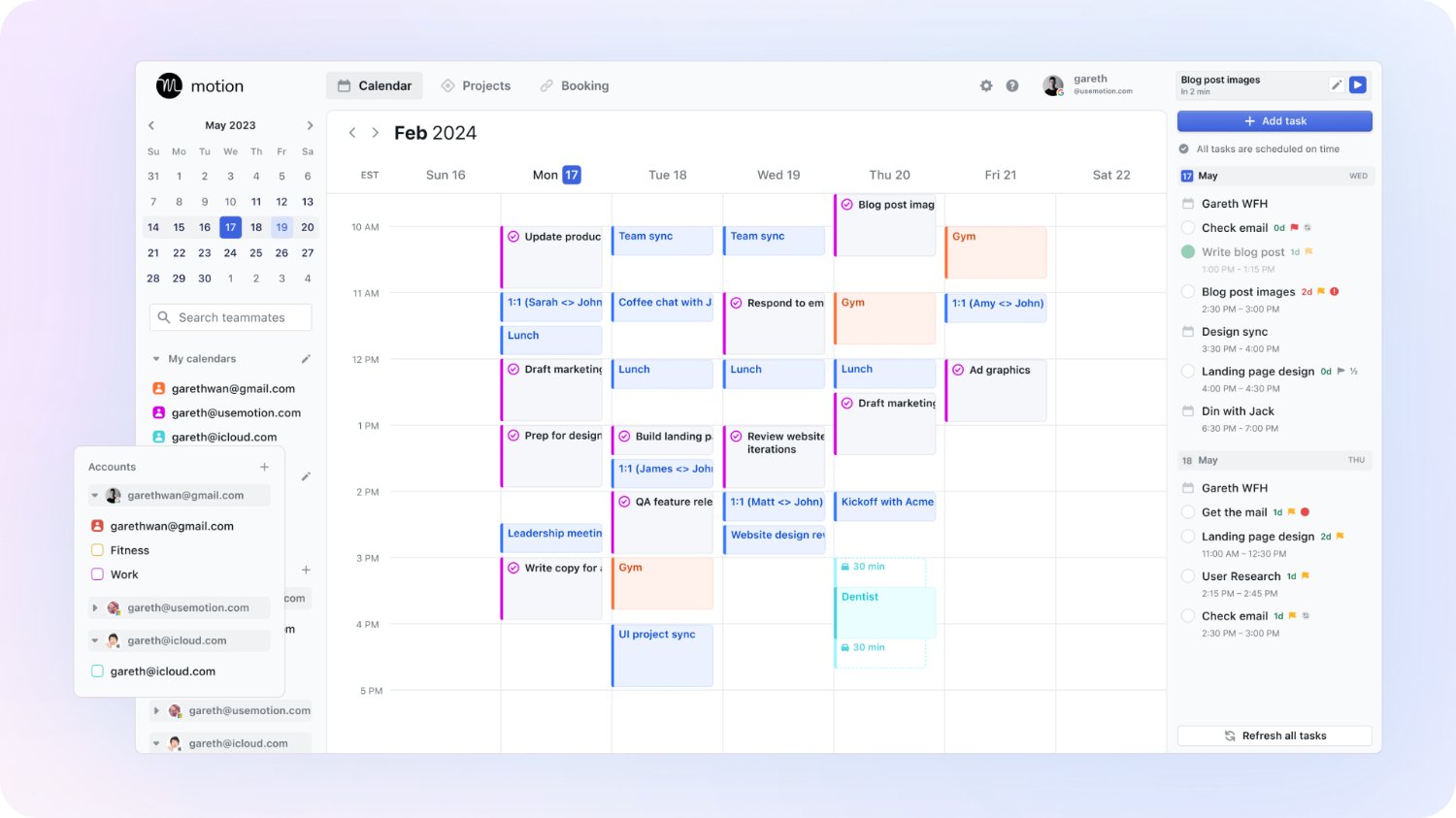Click the pencil icon beside My calendars

pos(306,359)
